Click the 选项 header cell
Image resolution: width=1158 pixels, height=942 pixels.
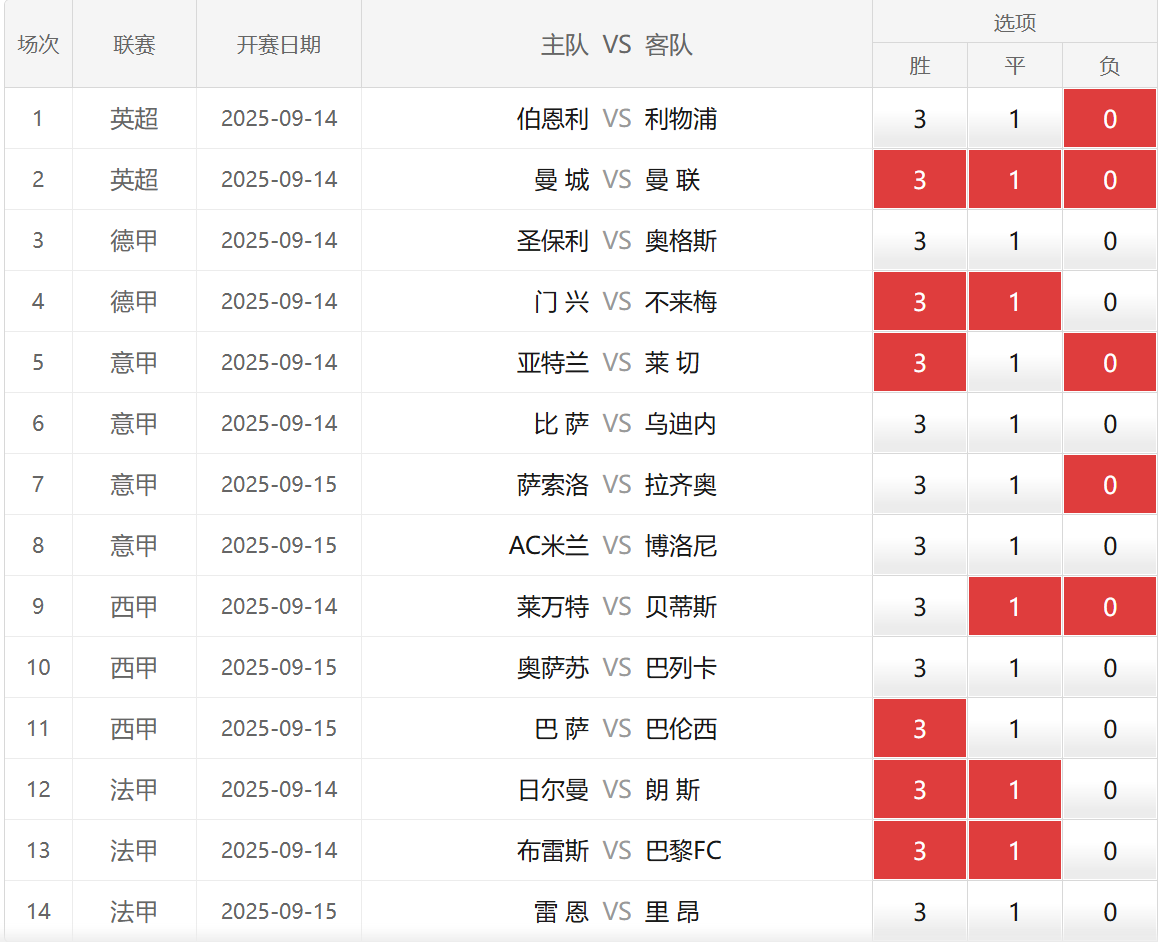(1015, 22)
